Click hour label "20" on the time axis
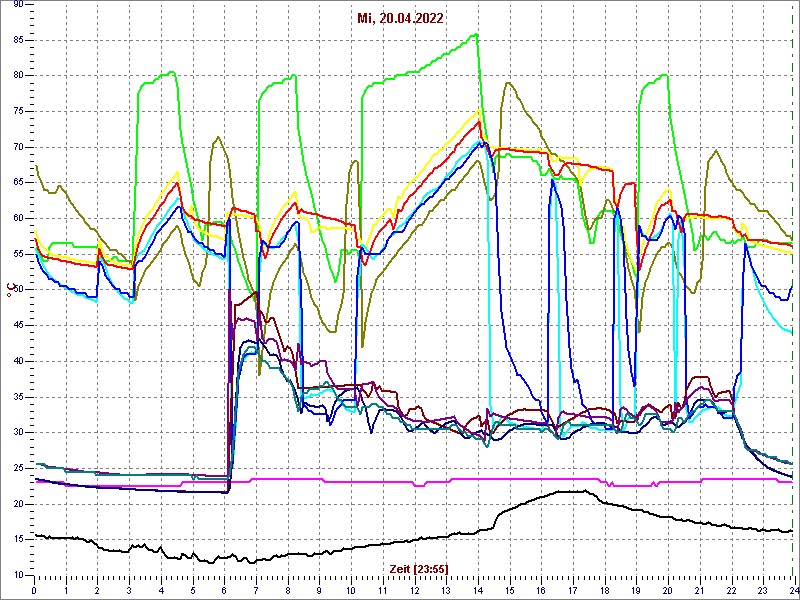 tap(667, 591)
